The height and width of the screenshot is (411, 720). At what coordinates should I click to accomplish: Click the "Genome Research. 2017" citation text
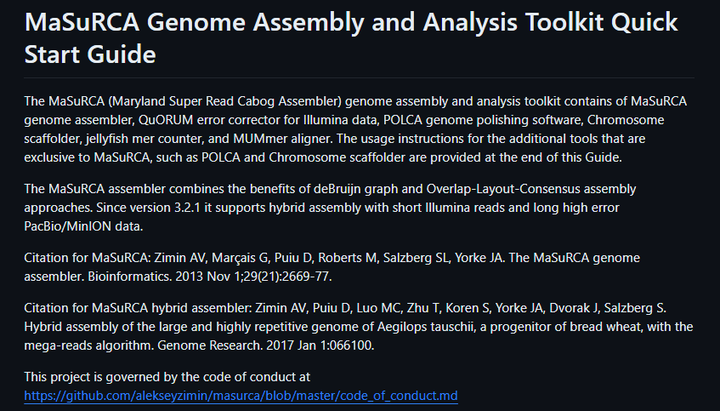tap(232, 344)
